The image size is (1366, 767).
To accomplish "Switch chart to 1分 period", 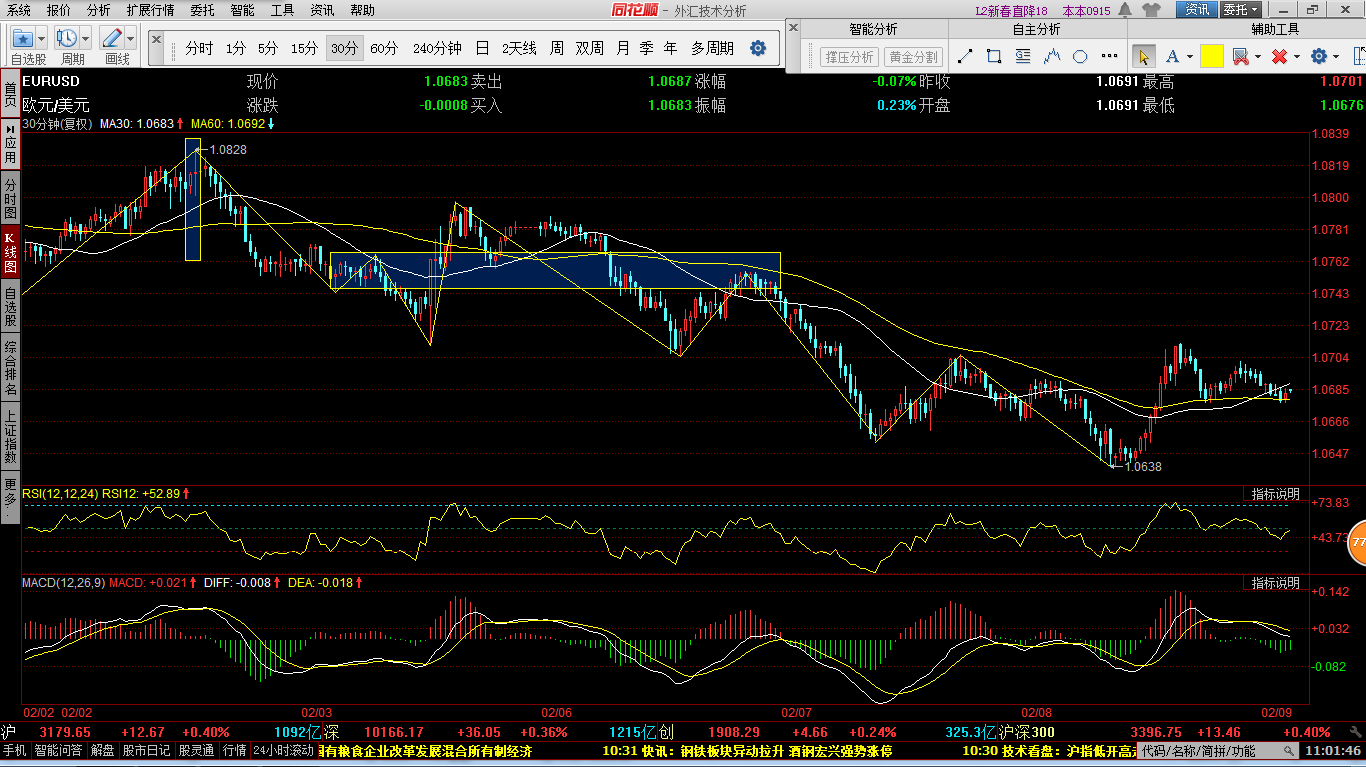I will pyautogui.click(x=235, y=48).
